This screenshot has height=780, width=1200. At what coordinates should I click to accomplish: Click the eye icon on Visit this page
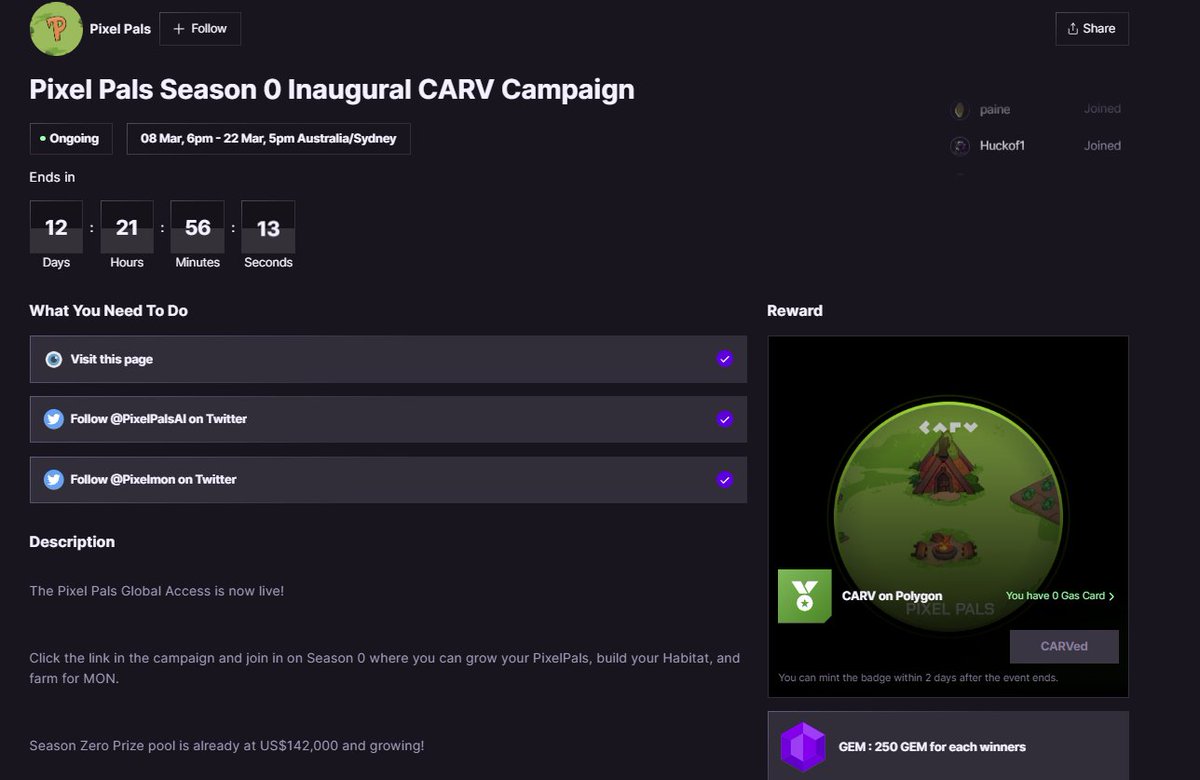click(x=54, y=359)
